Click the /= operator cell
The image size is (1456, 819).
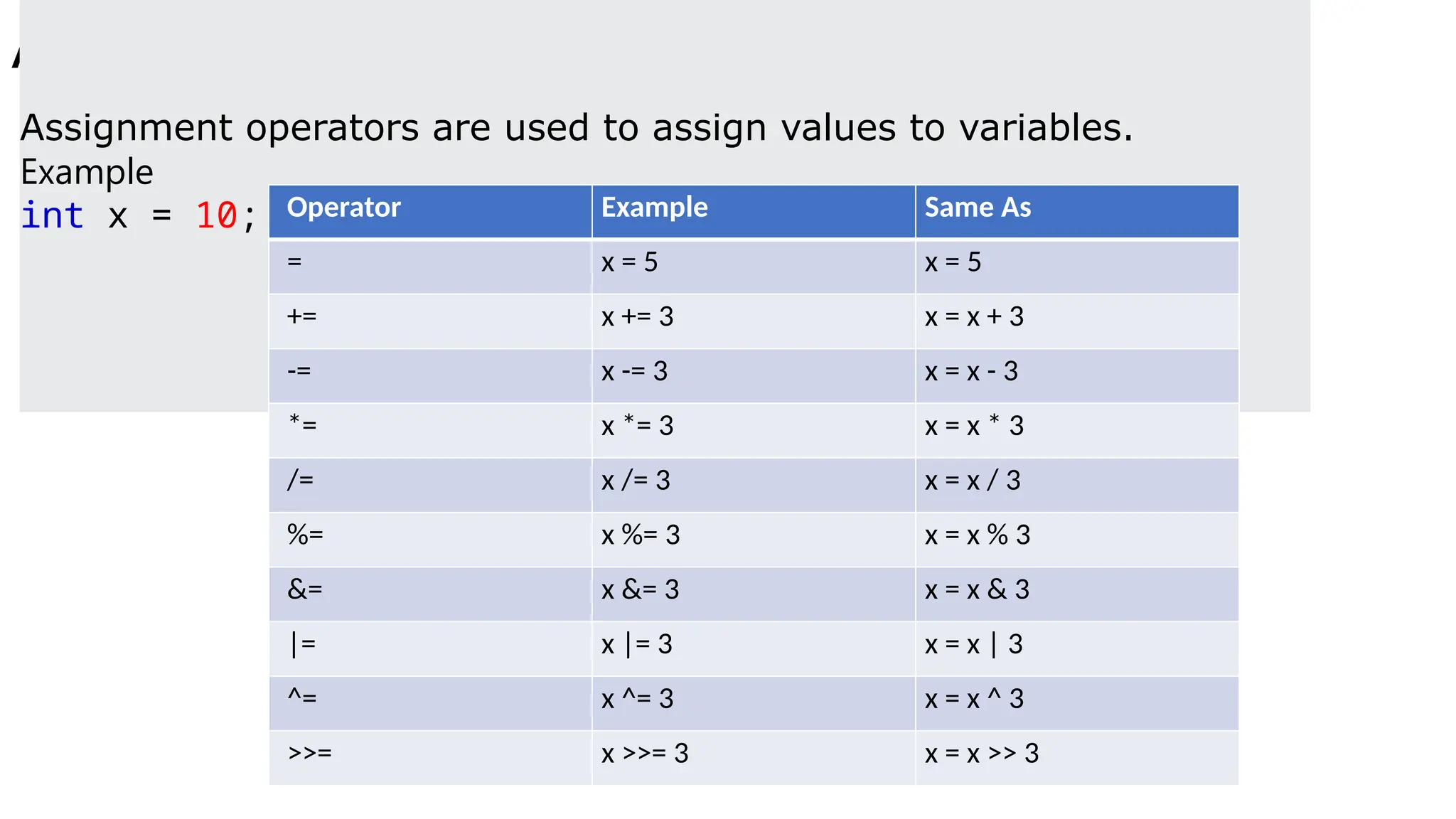(301, 481)
